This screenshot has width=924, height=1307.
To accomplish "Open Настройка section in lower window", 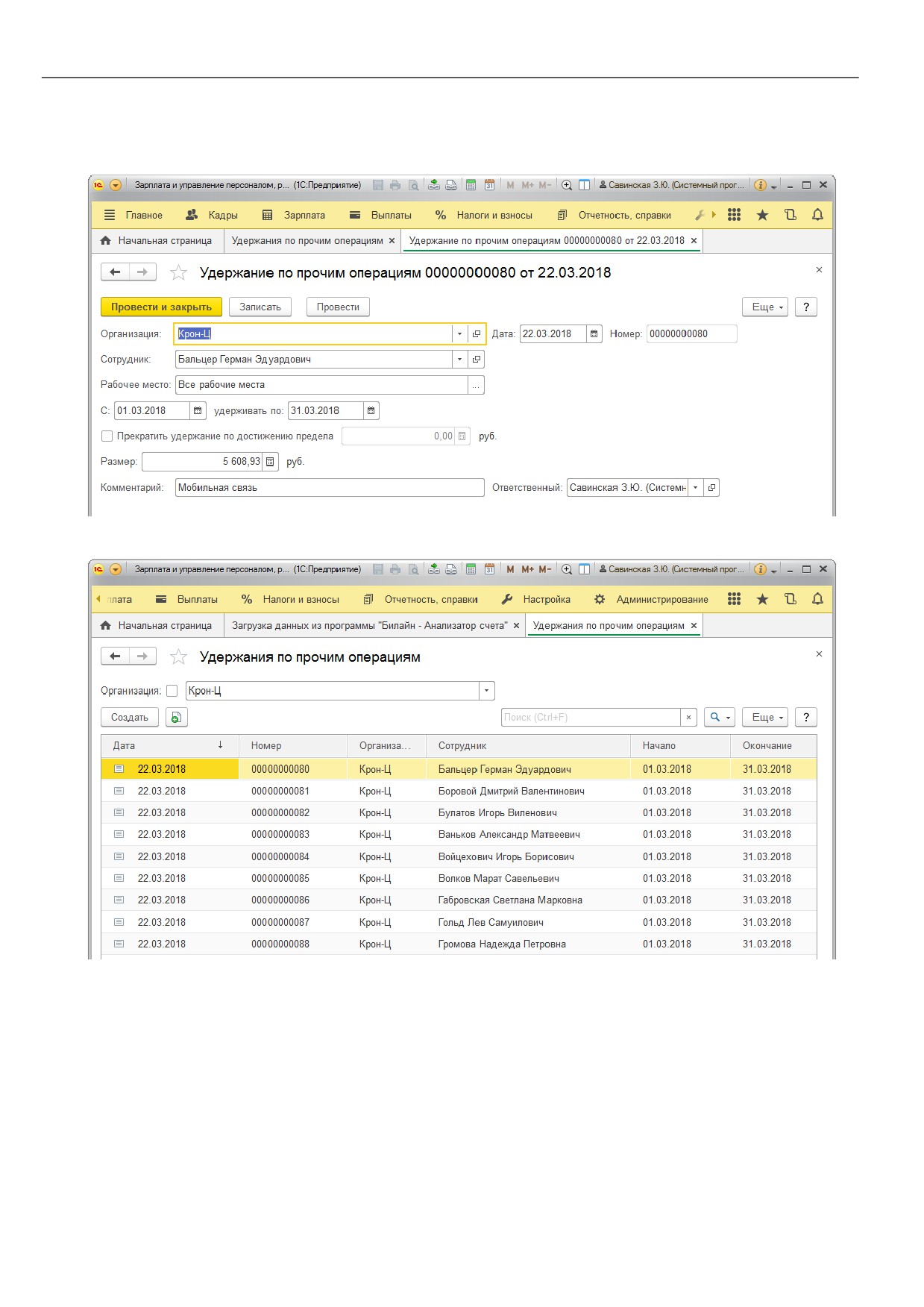I will tap(535, 599).
